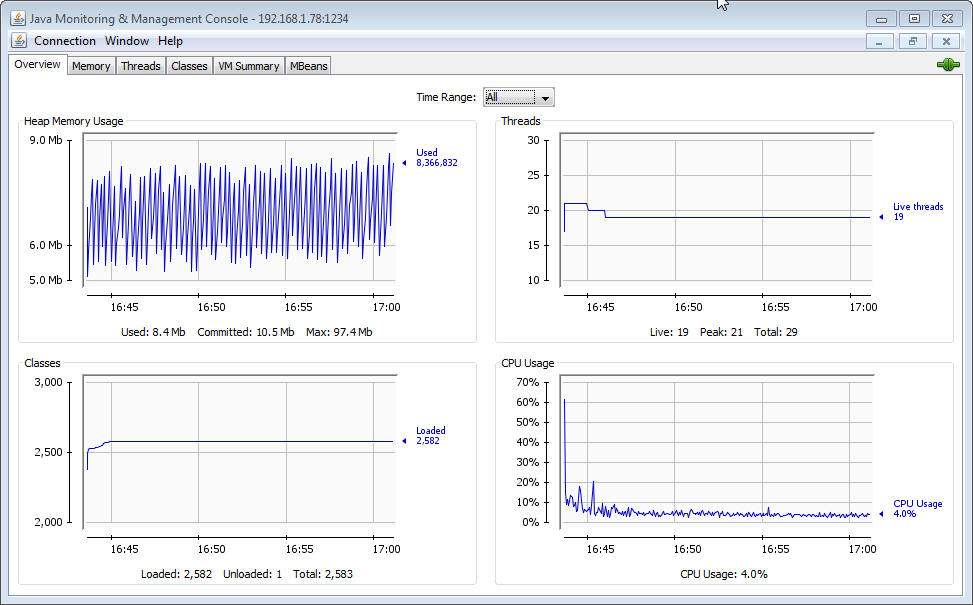Click the Live threads chart plot

click(716, 210)
